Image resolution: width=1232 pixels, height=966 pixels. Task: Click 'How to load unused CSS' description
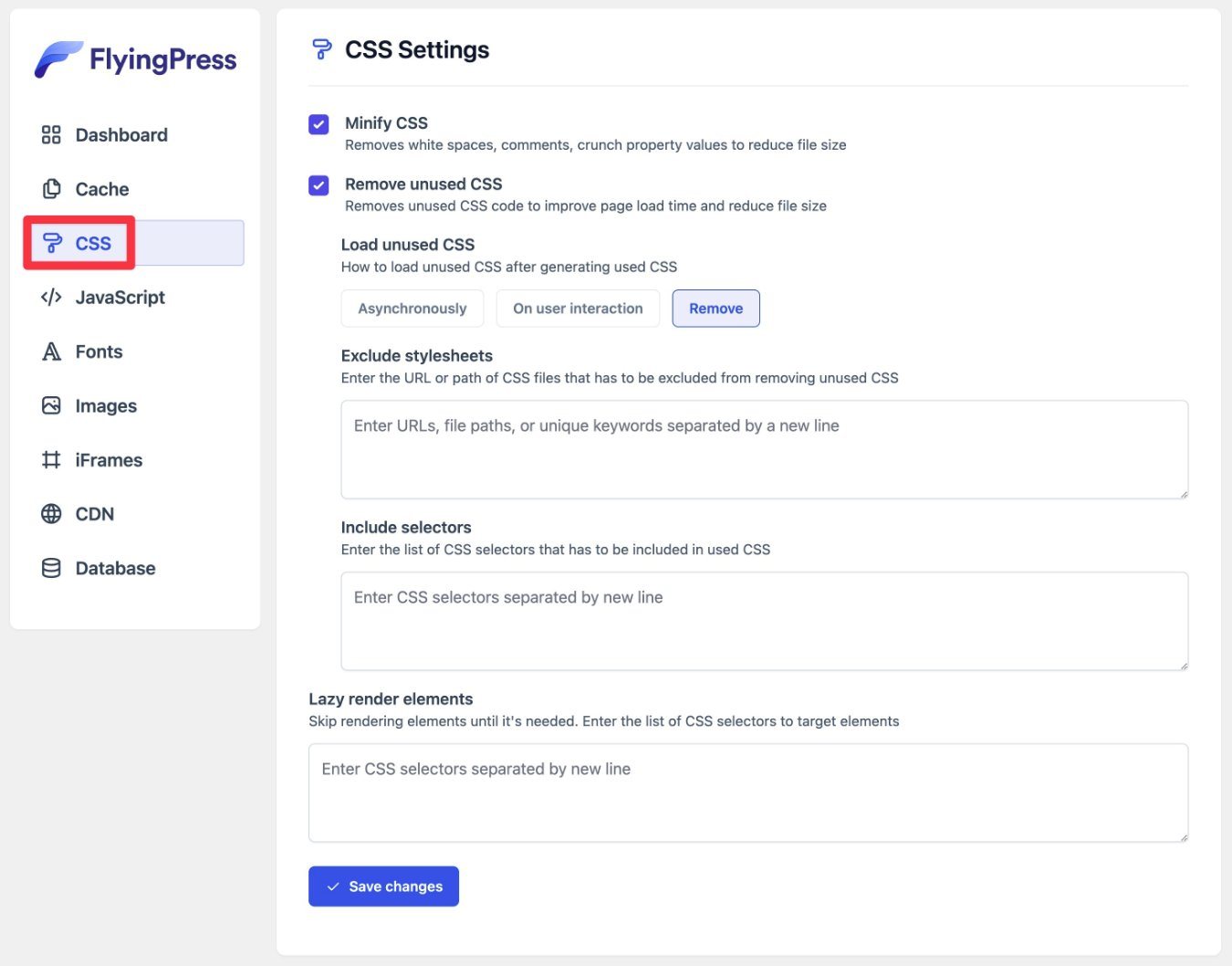[x=509, y=268]
